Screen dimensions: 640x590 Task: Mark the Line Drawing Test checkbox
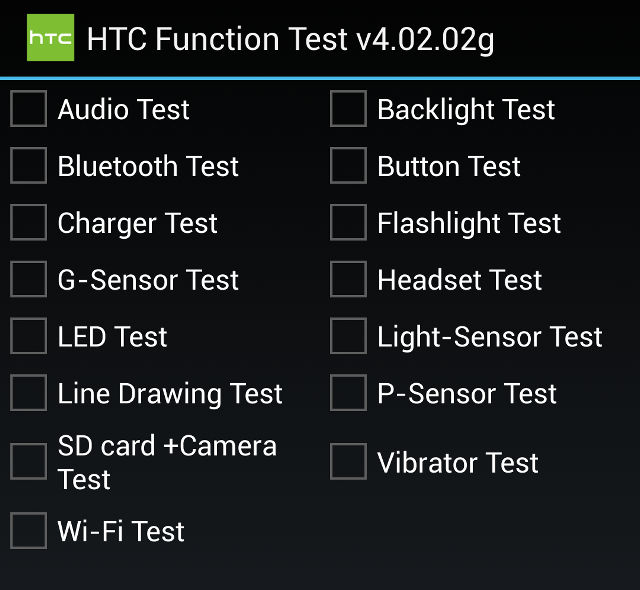coord(29,394)
